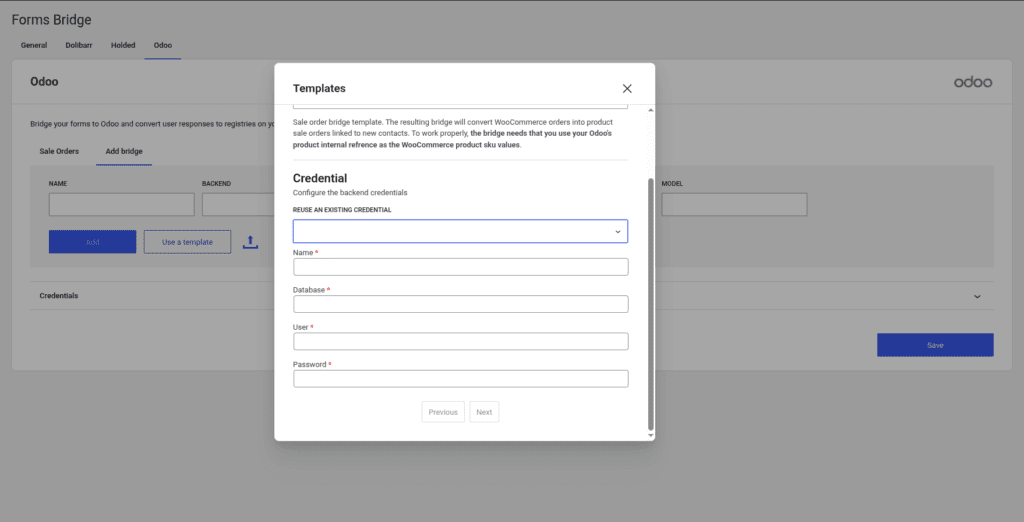Click the Credential heading in dialog
This screenshot has width=1024, height=522.
(320, 178)
